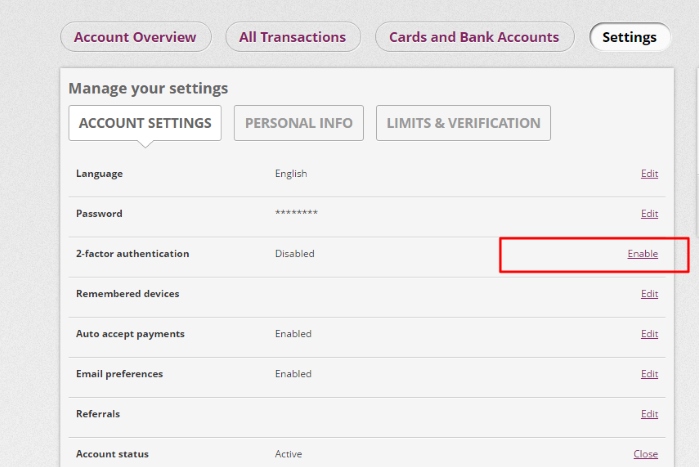Open the Account Overview tab
The height and width of the screenshot is (467, 699).
coord(135,37)
